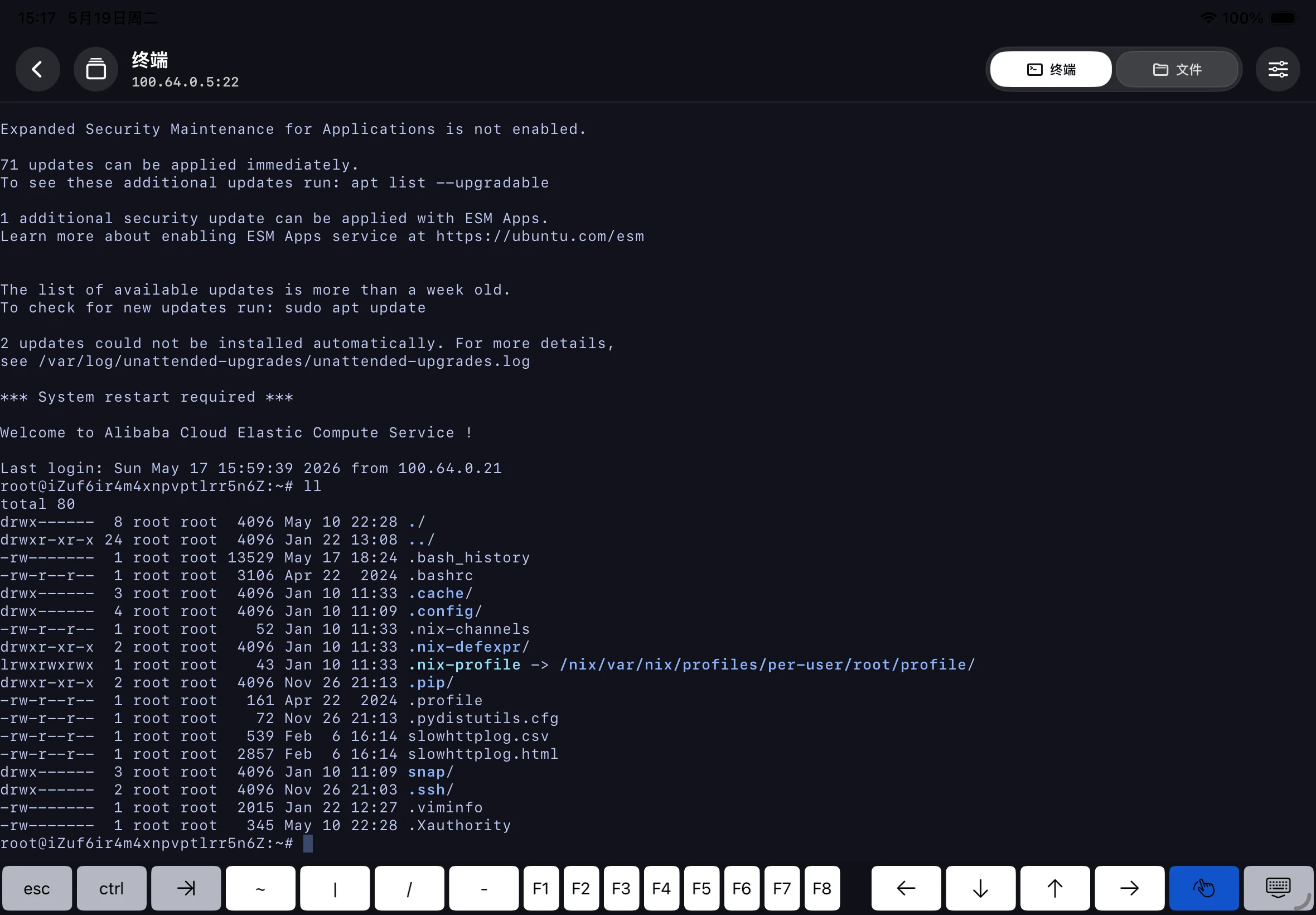The image size is (1316, 915).
Task: Tap the 终端 title heading
Action: [x=150, y=60]
